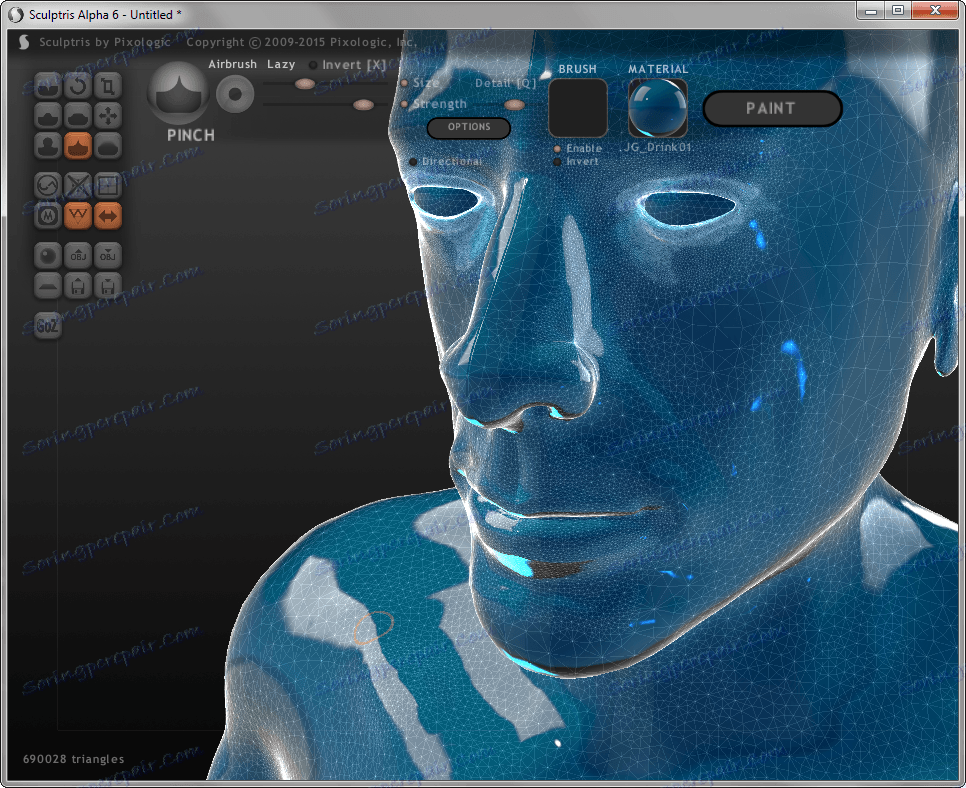Enable the Invert [X] option
The image size is (966, 788).
coord(313,65)
